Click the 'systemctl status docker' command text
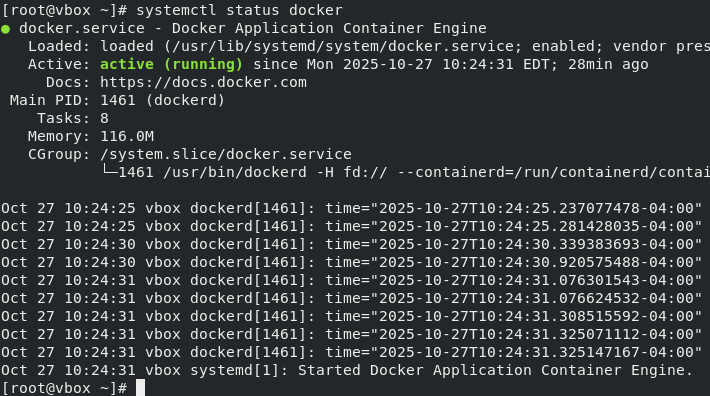Screen dimensions: 710x396 click(x=239, y=10)
